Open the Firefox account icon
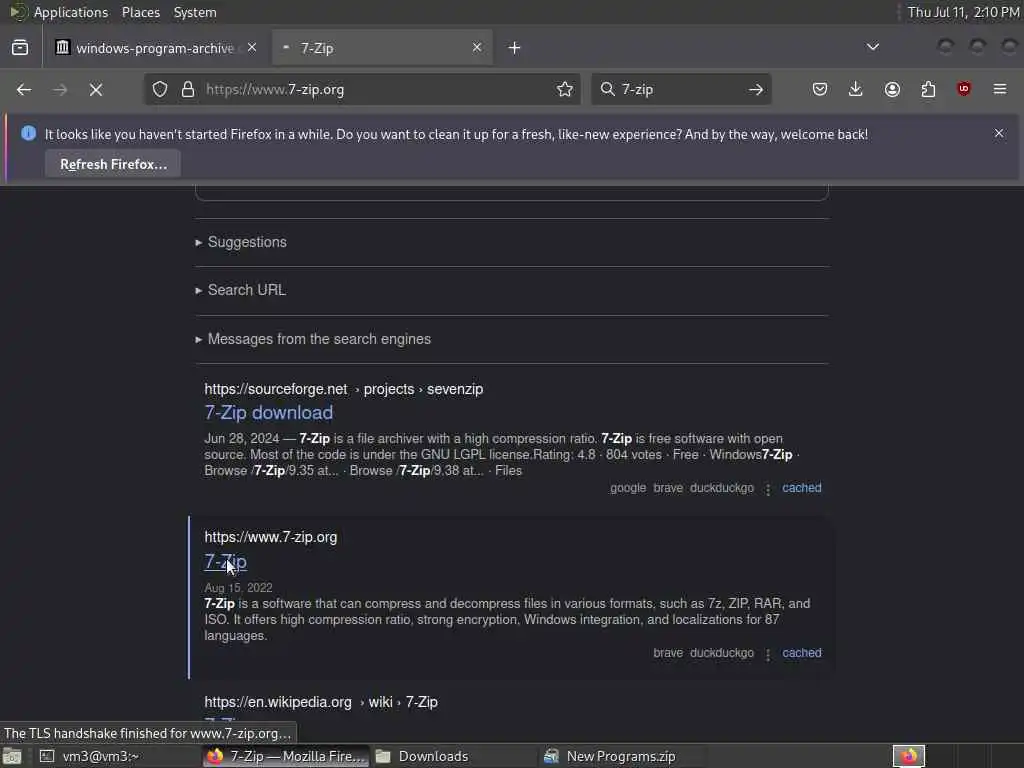Screen dimensions: 1024x768 pos(892,89)
